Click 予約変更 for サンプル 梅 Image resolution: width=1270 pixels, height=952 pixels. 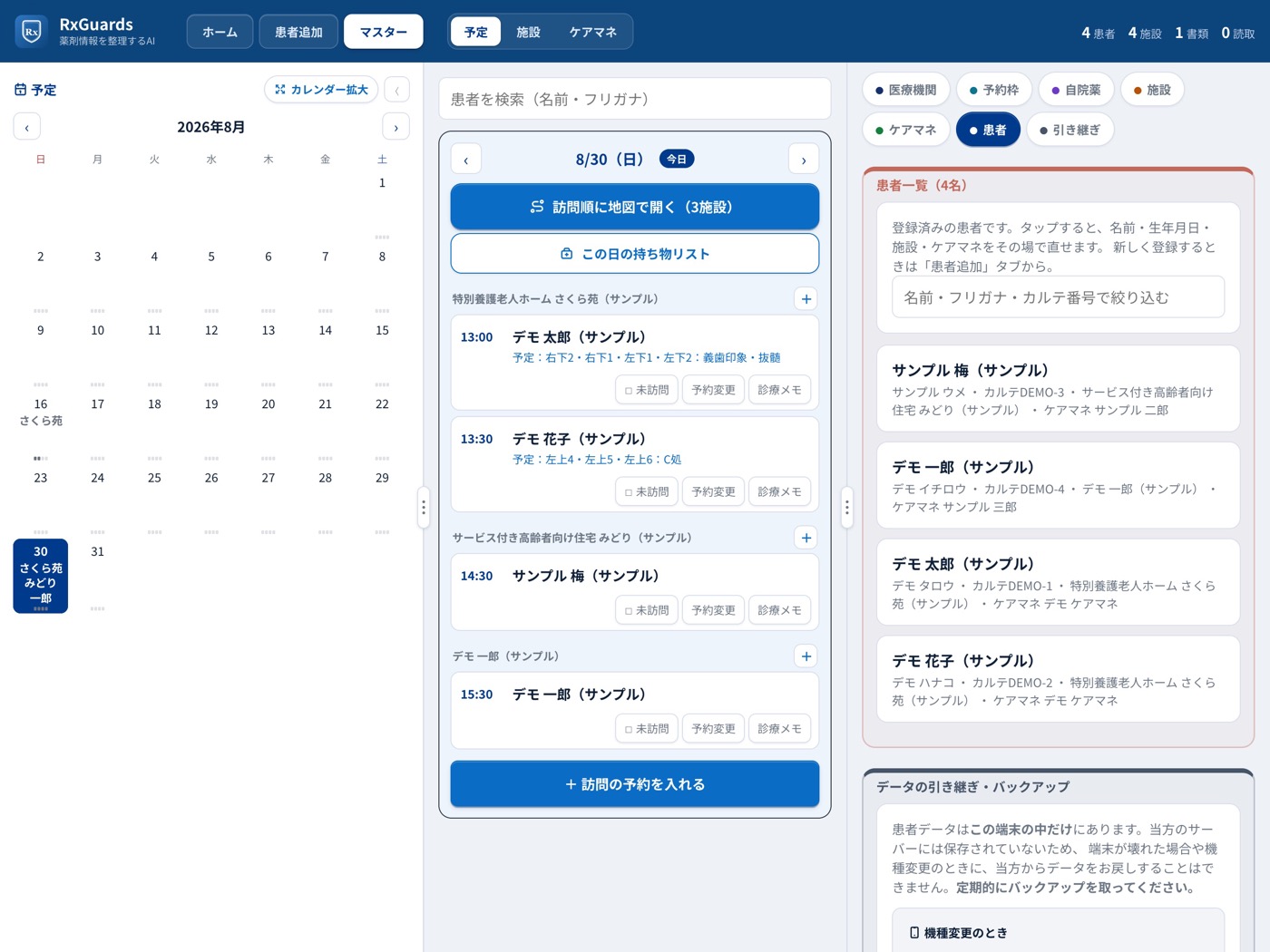click(713, 610)
